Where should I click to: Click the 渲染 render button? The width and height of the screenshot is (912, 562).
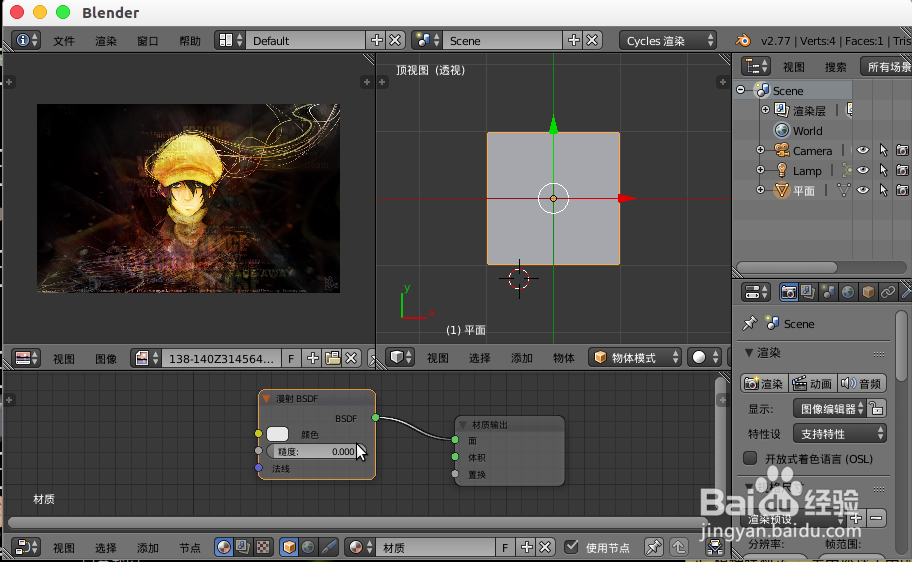pos(764,383)
